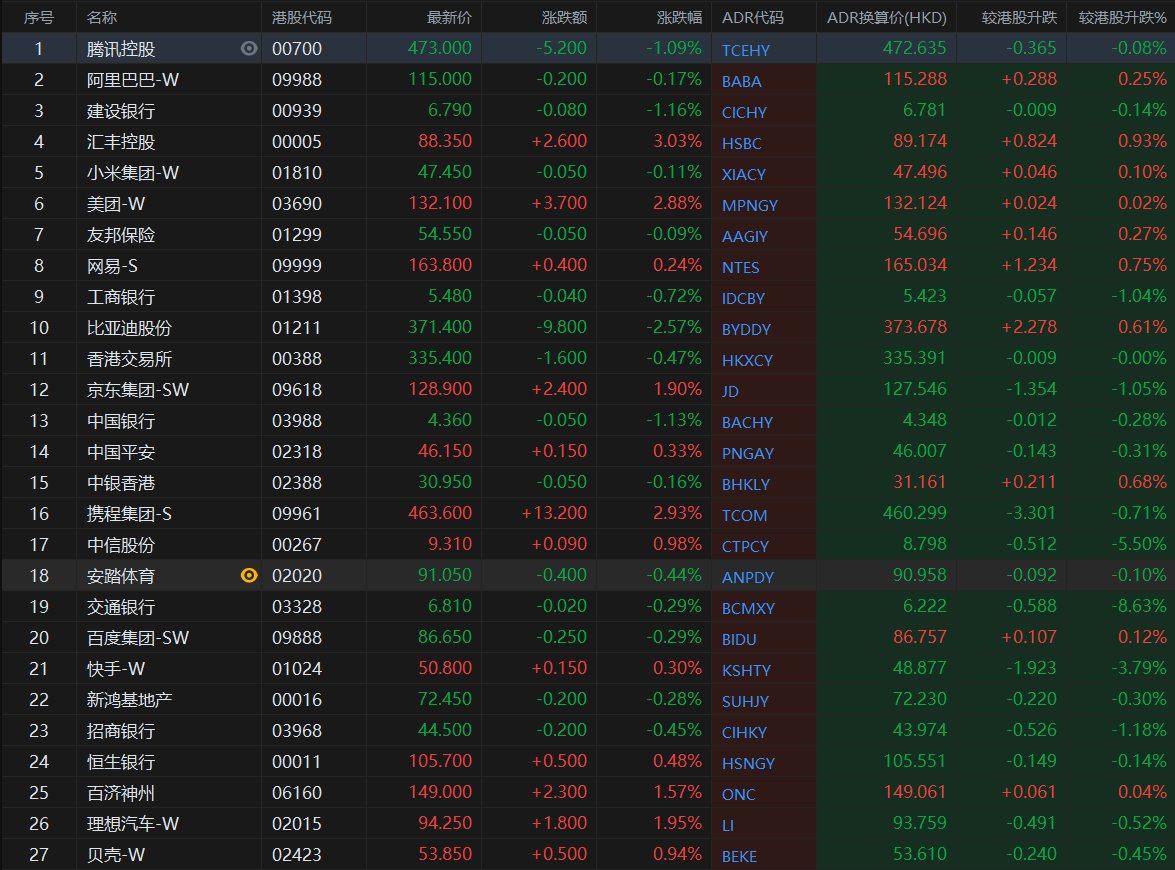Open CTPCY ADR code link
The image size is (1175, 870).
click(x=745, y=546)
